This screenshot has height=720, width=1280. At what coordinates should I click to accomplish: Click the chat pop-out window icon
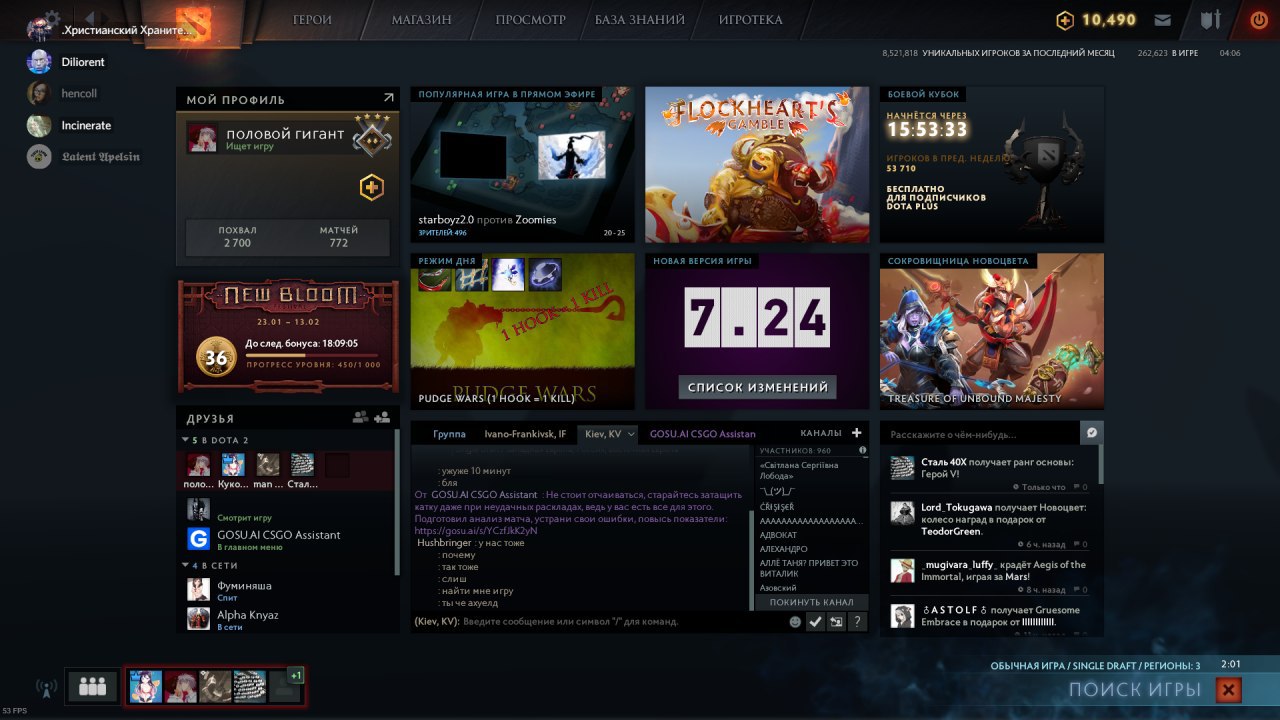[x=836, y=622]
